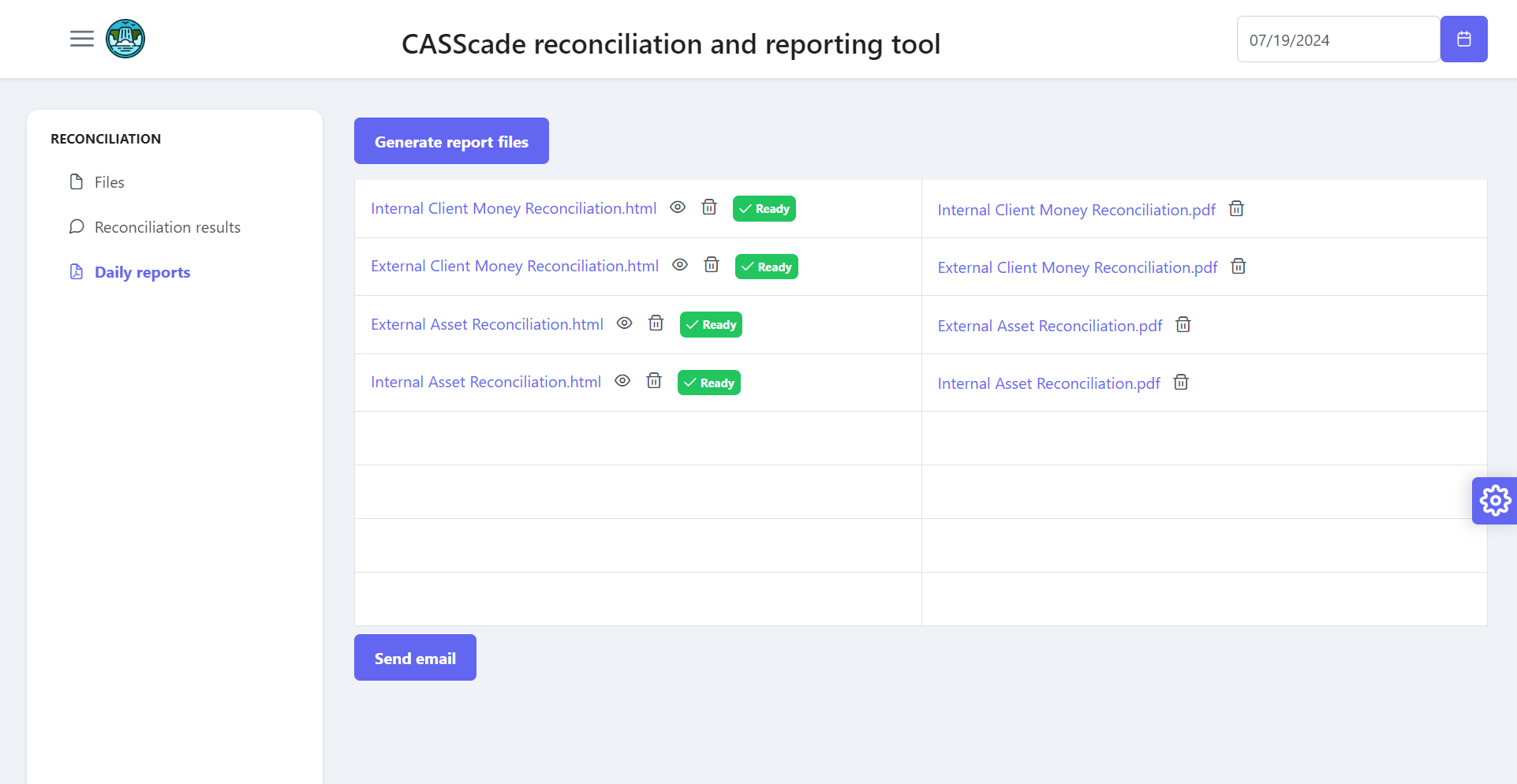The image size is (1517, 784).
Task: Delete External Client Money Reconciliation.html
Action: [711, 265]
